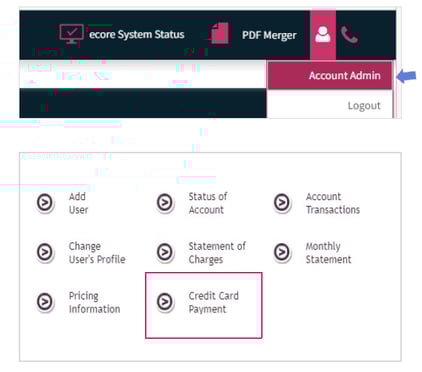
Task: Click the arrow icon beside Status of Account
Action: click(x=165, y=202)
